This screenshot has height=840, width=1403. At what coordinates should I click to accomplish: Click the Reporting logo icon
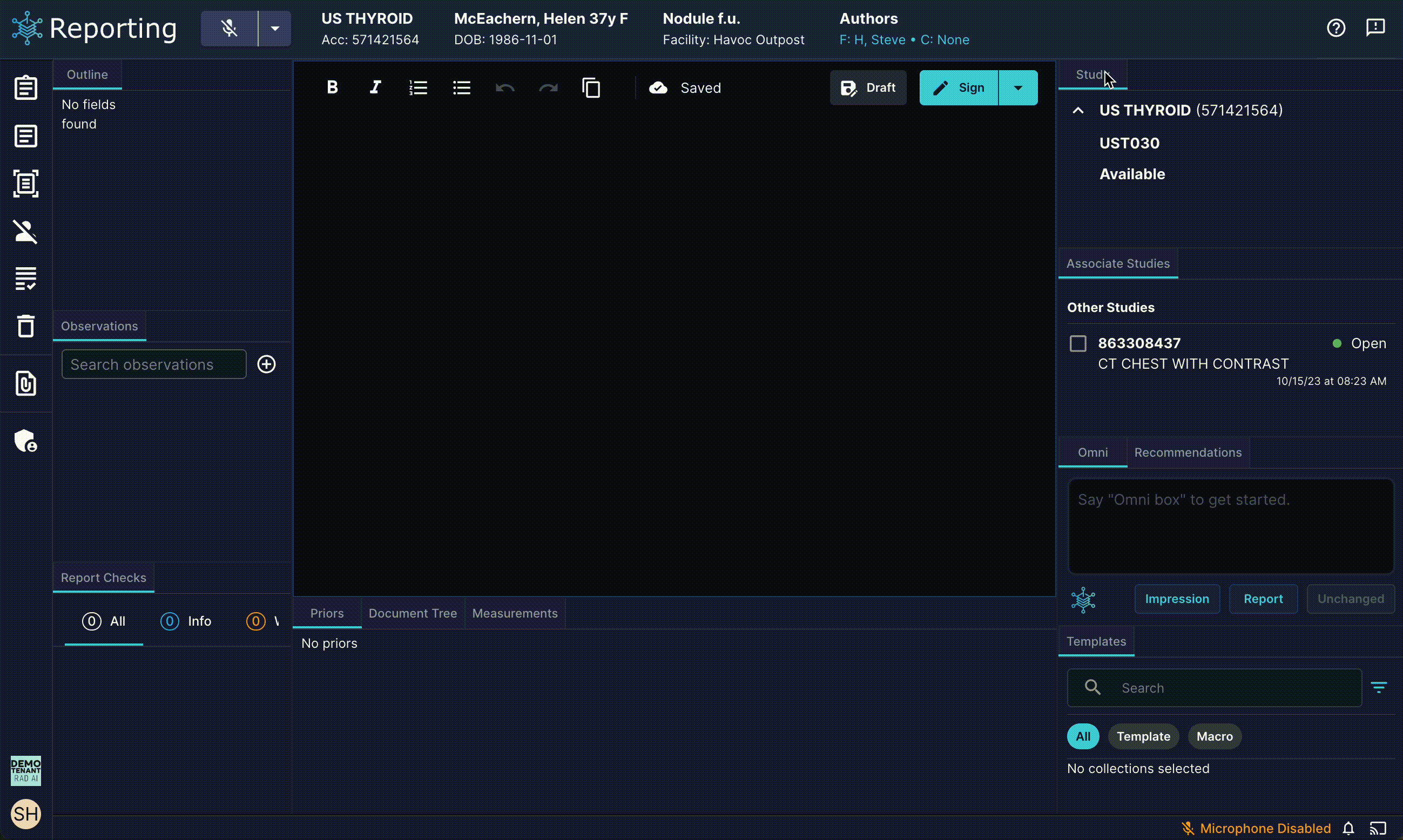[27, 28]
